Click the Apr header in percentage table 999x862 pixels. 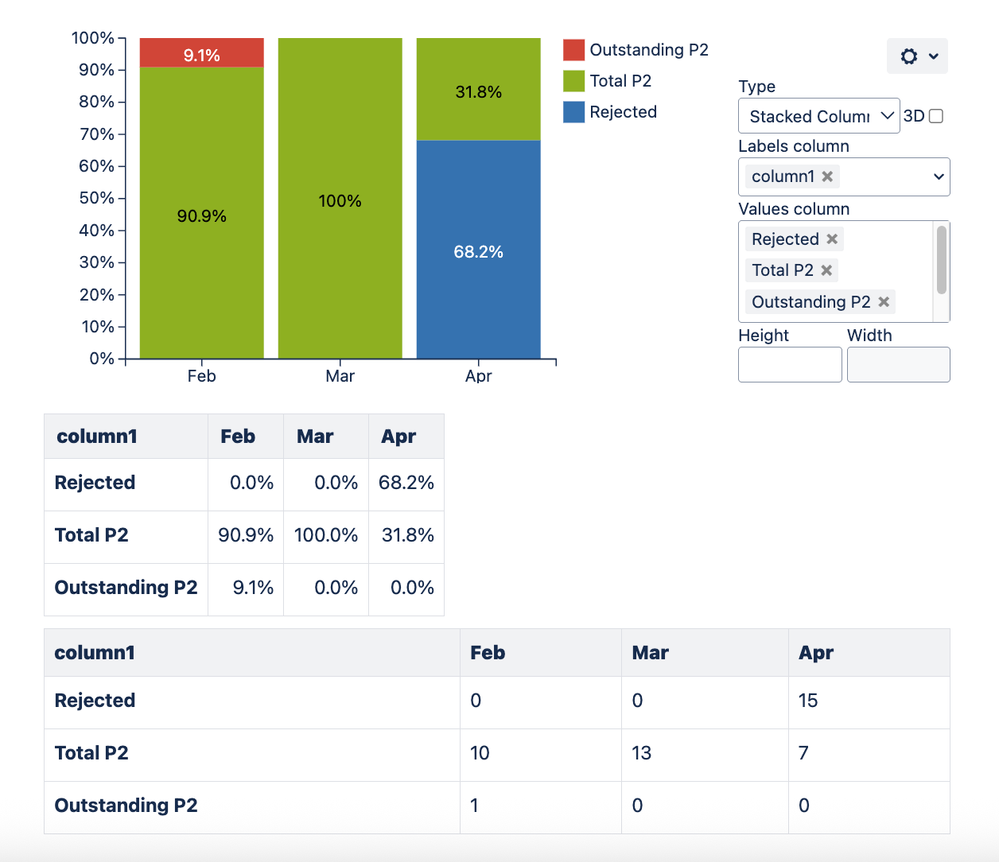tap(398, 437)
